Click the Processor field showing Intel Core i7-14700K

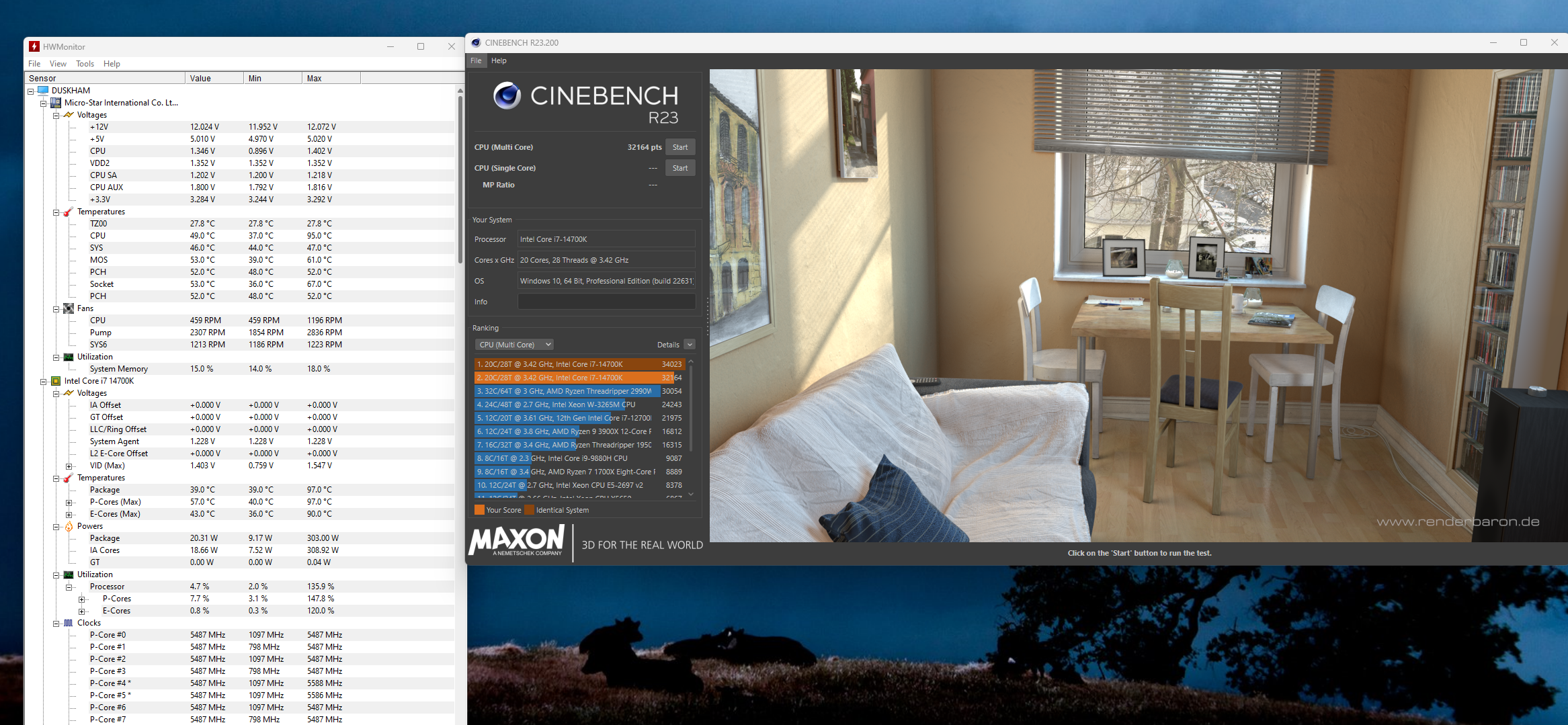pyautogui.click(x=606, y=239)
